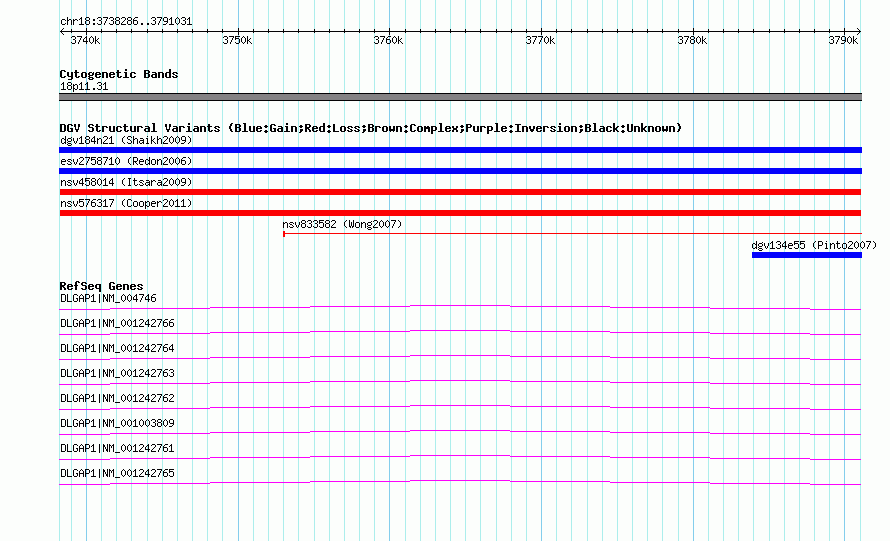This screenshot has height=541, width=890.
Task: Select the nsv833582 (Wong2007) variant label
Action: click(342, 224)
